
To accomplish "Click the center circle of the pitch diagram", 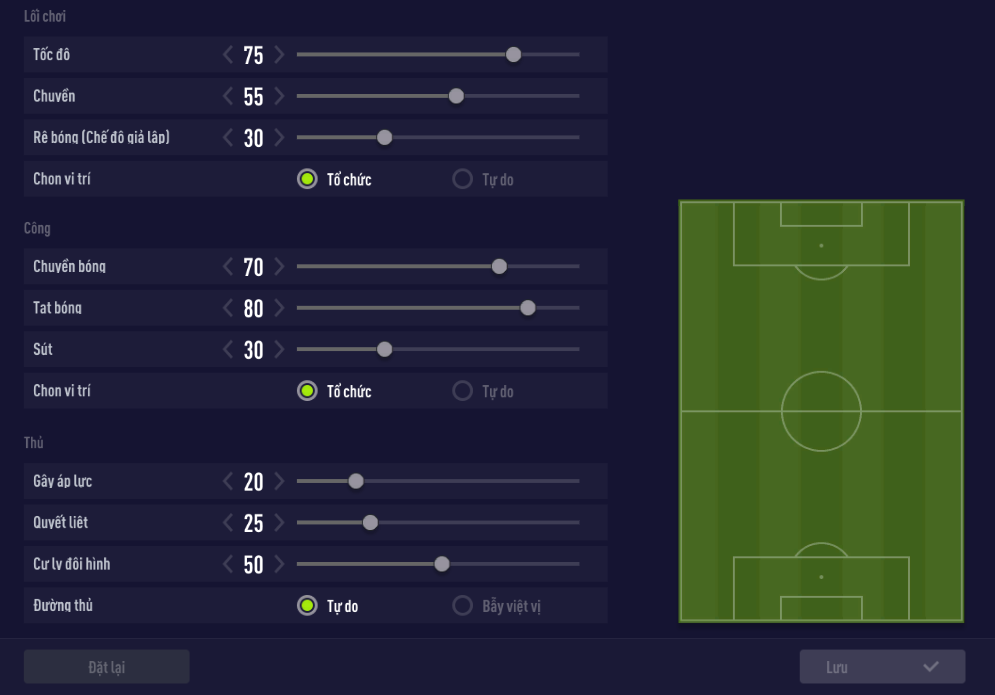I will 821,411.
